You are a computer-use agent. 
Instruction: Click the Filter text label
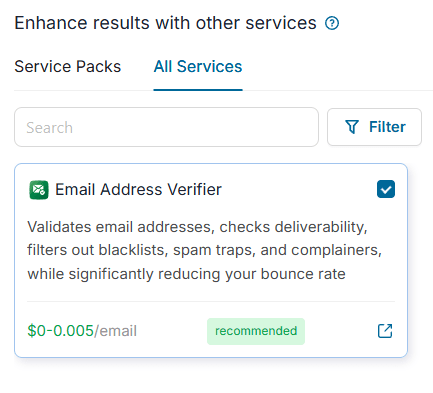coord(387,127)
